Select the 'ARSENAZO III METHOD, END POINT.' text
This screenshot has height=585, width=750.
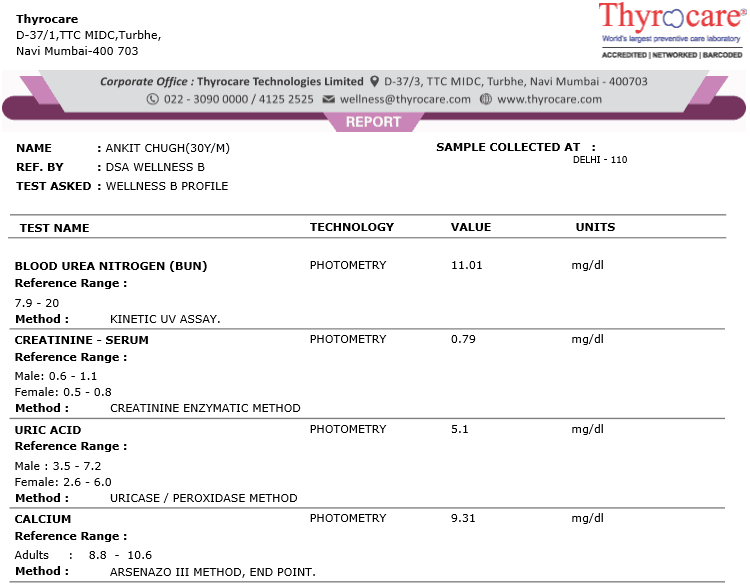tap(213, 573)
